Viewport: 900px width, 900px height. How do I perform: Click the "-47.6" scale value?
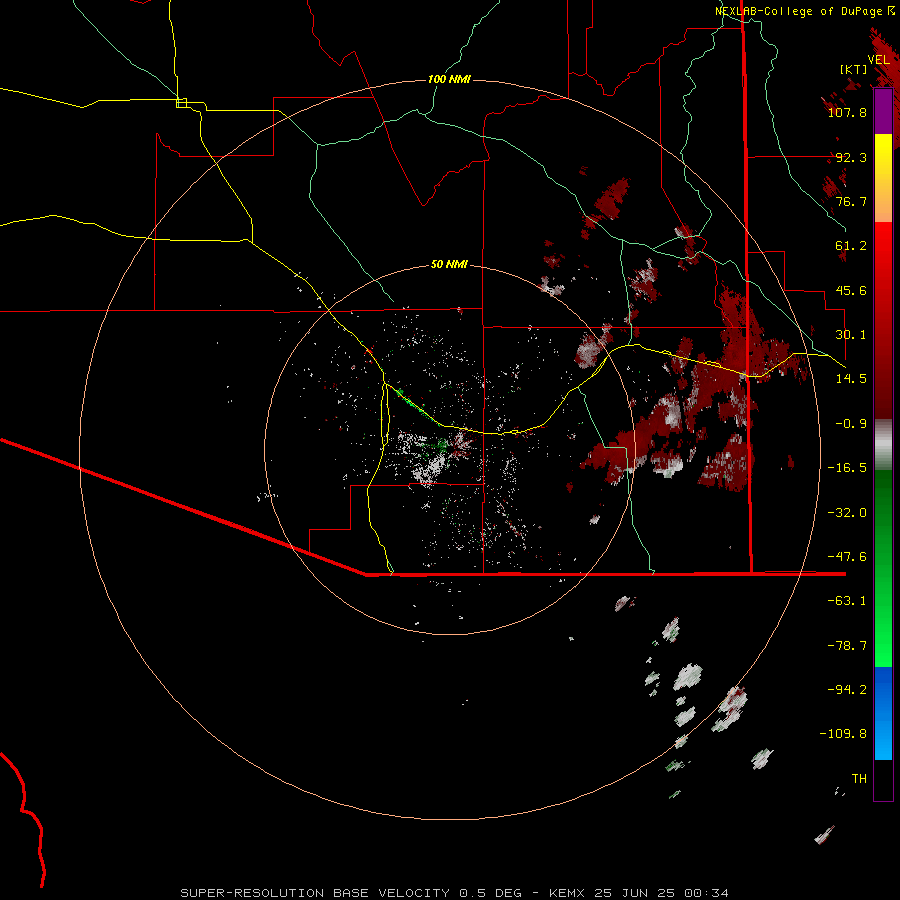click(x=847, y=557)
